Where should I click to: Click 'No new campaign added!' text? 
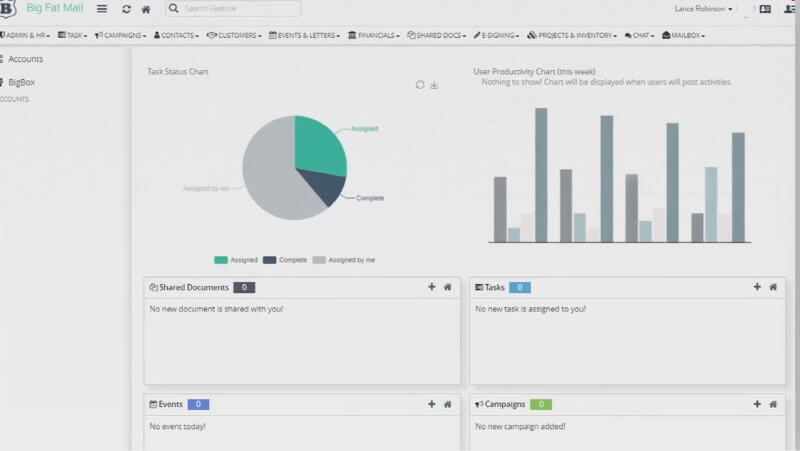pyautogui.click(x=520, y=426)
